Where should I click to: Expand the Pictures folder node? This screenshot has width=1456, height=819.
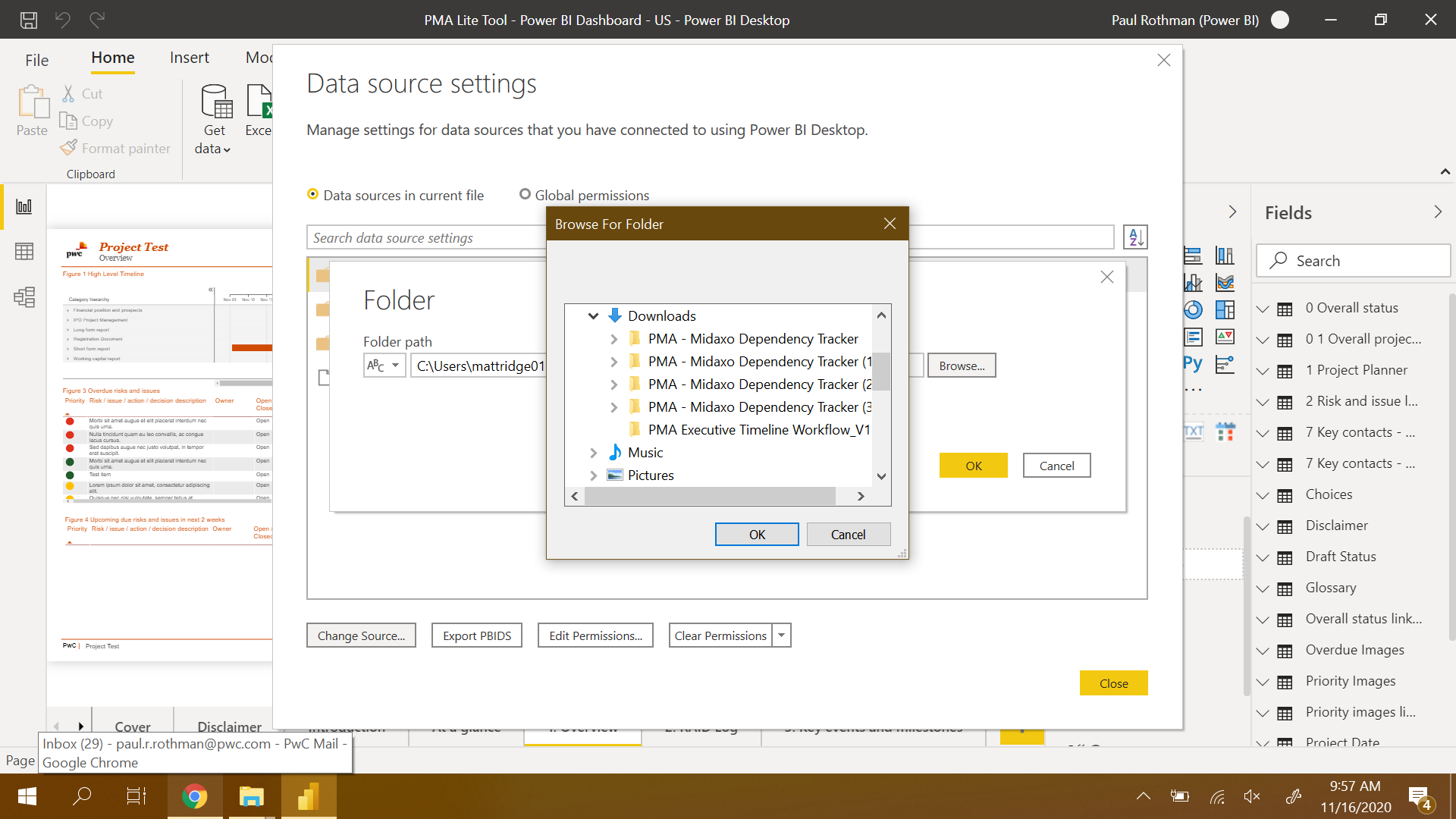593,475
